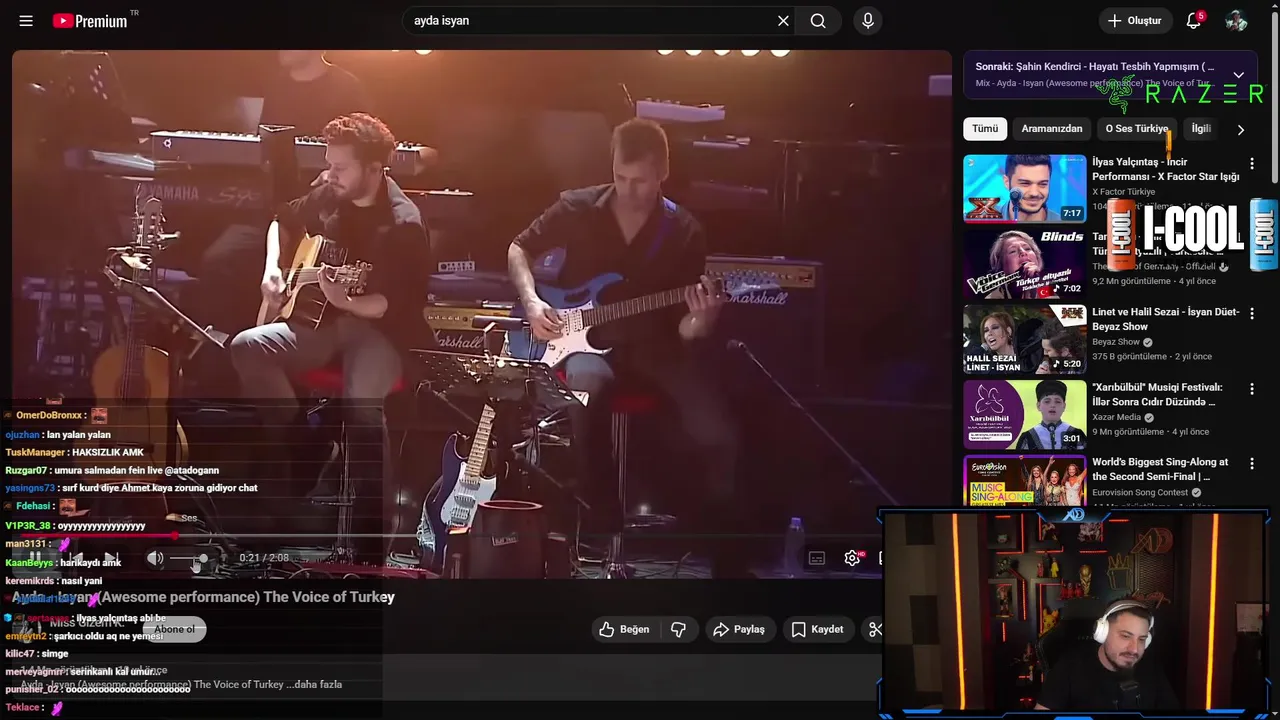Open the Xarıbülbül Musiqi Festivalı video title

[1157, 394]
